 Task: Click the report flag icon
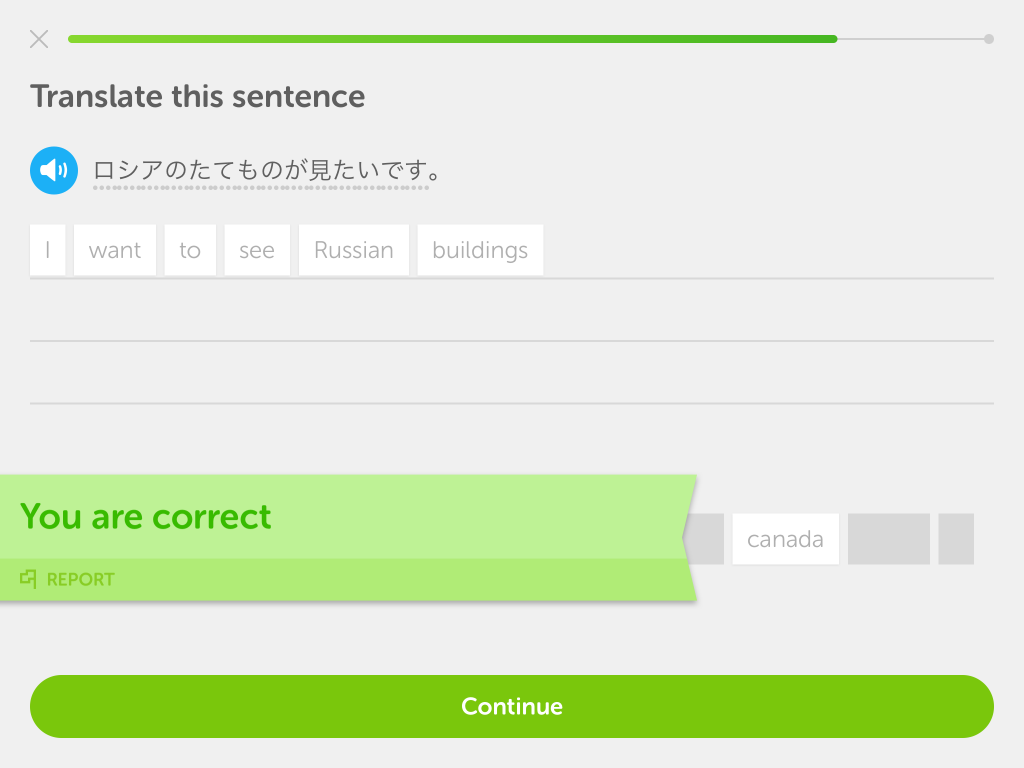28,579
